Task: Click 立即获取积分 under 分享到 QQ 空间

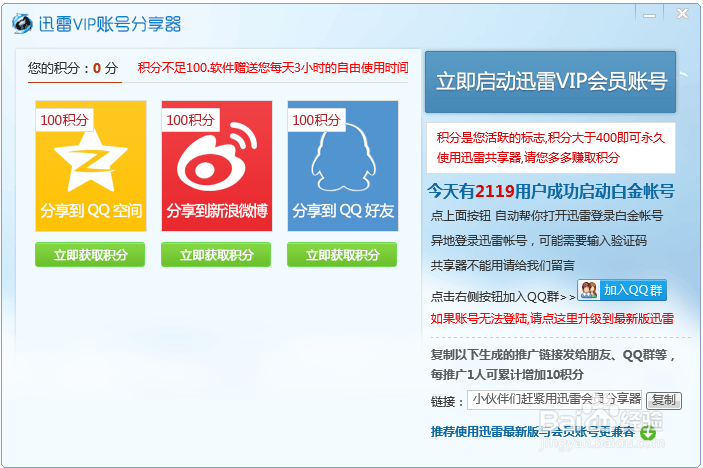Action: point(90,255)
